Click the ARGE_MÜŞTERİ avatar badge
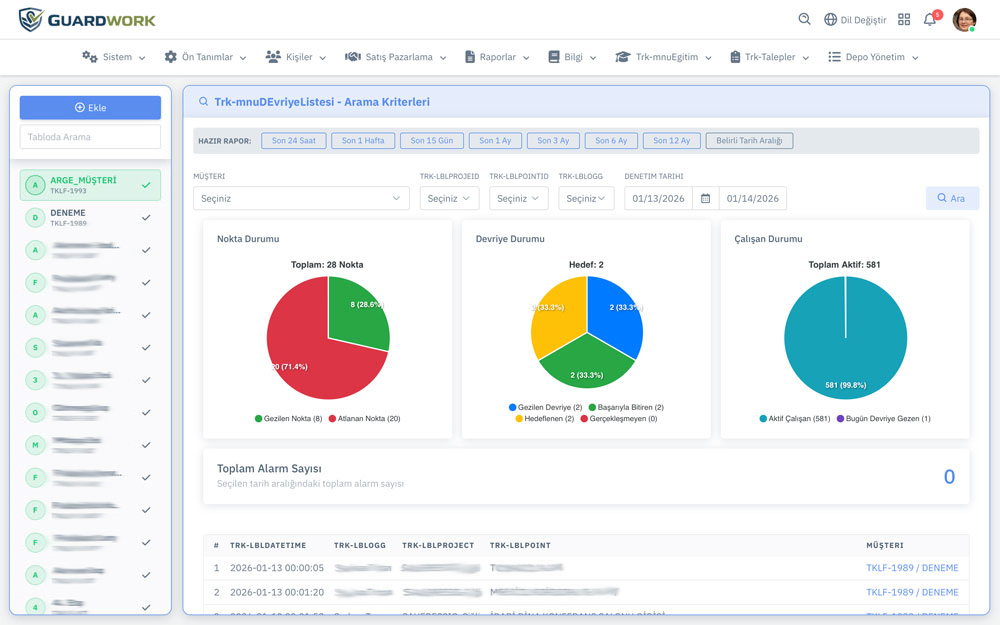1000x625 pixels. tap(36, 185)
